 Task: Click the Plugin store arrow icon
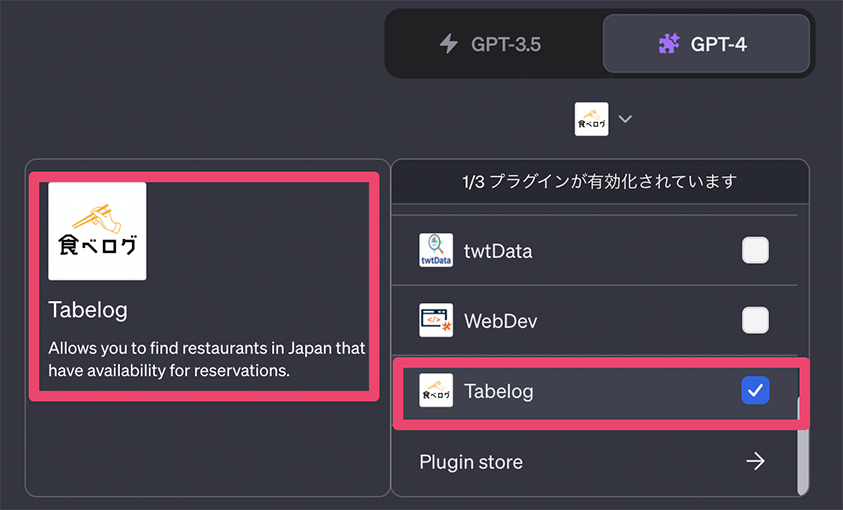point(755,461)
